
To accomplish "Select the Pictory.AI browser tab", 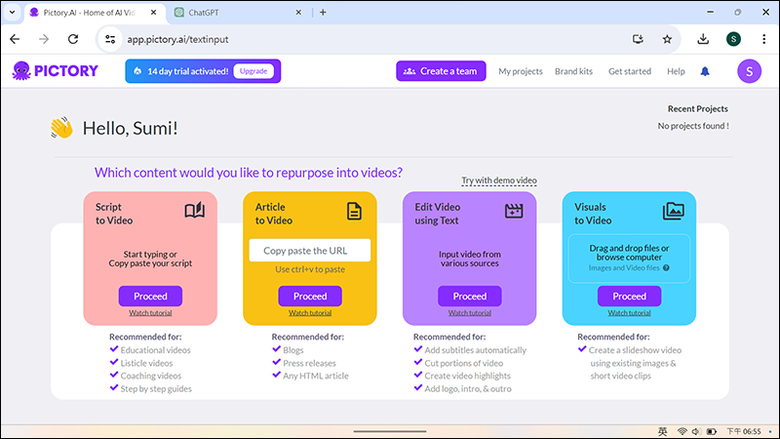I will click(x=93, y=12).
